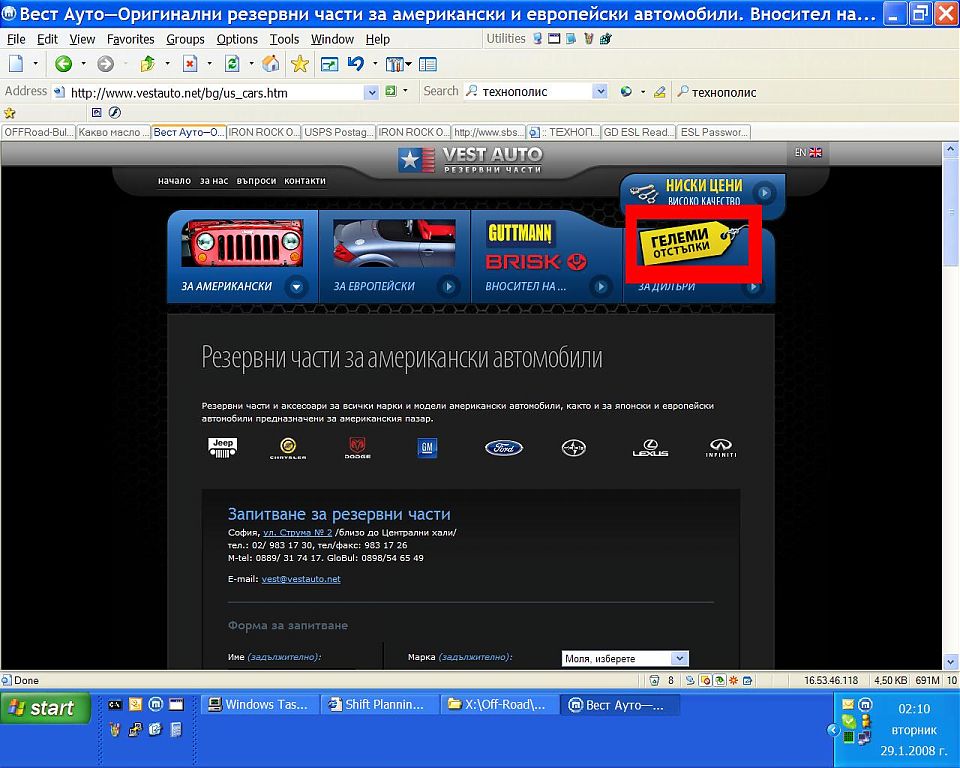Click the технополис search input field
This screenshot has height=768, width=960.
(536, 92)
